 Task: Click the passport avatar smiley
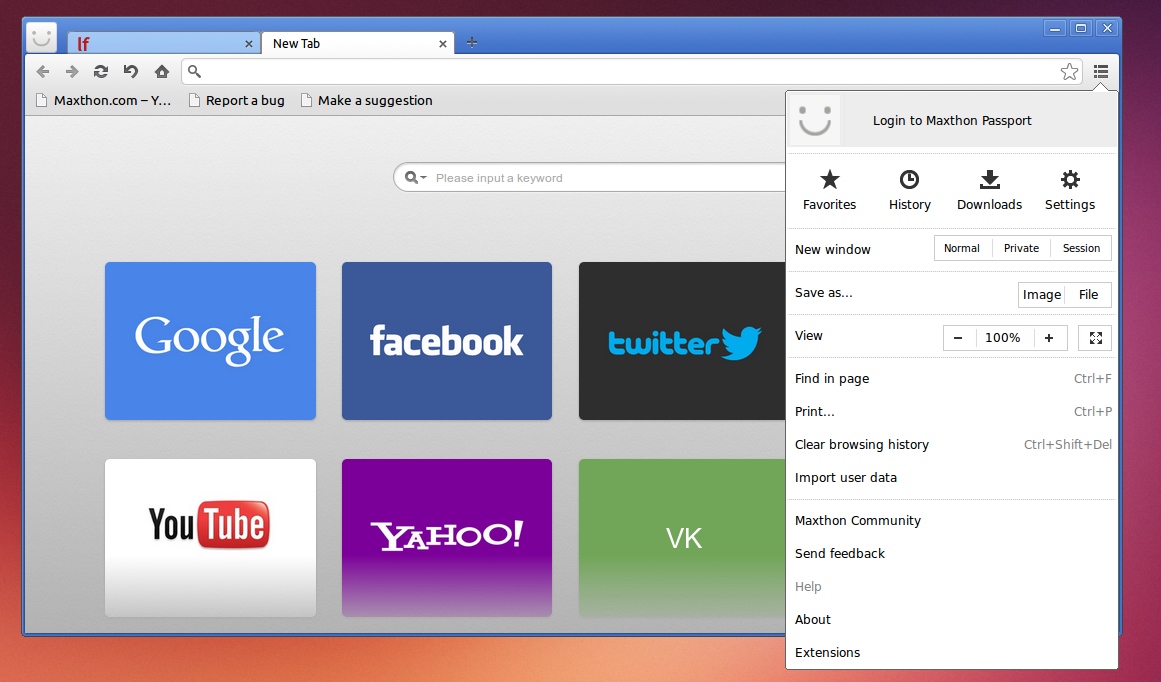click(x=815, y=120)
